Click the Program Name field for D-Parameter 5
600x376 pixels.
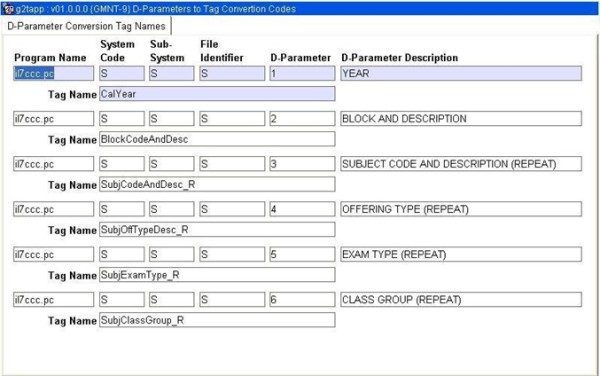54,254
